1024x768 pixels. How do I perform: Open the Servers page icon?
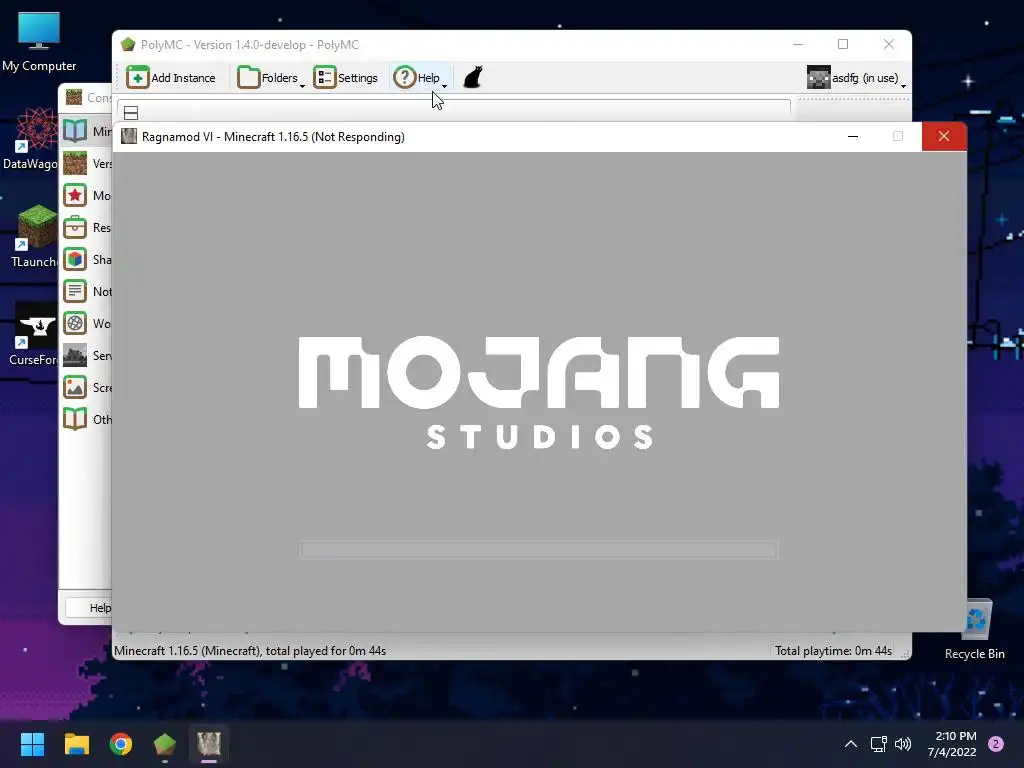pyautogui.click(x=75, y=355)
